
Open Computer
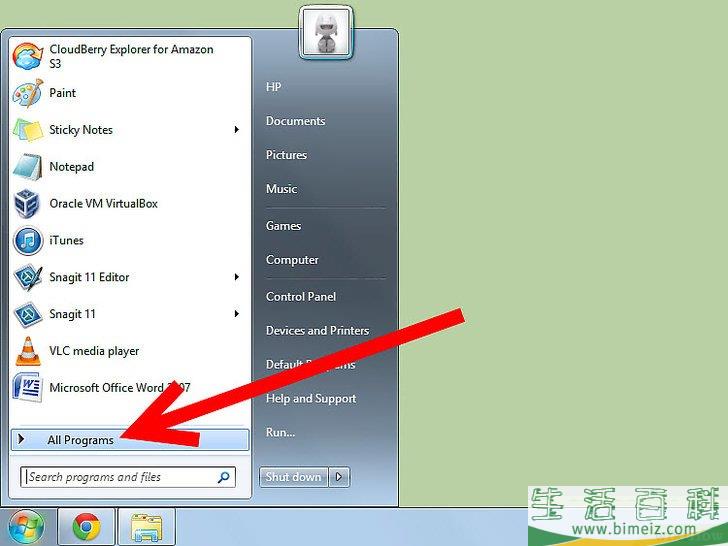(x=292, y=260)
